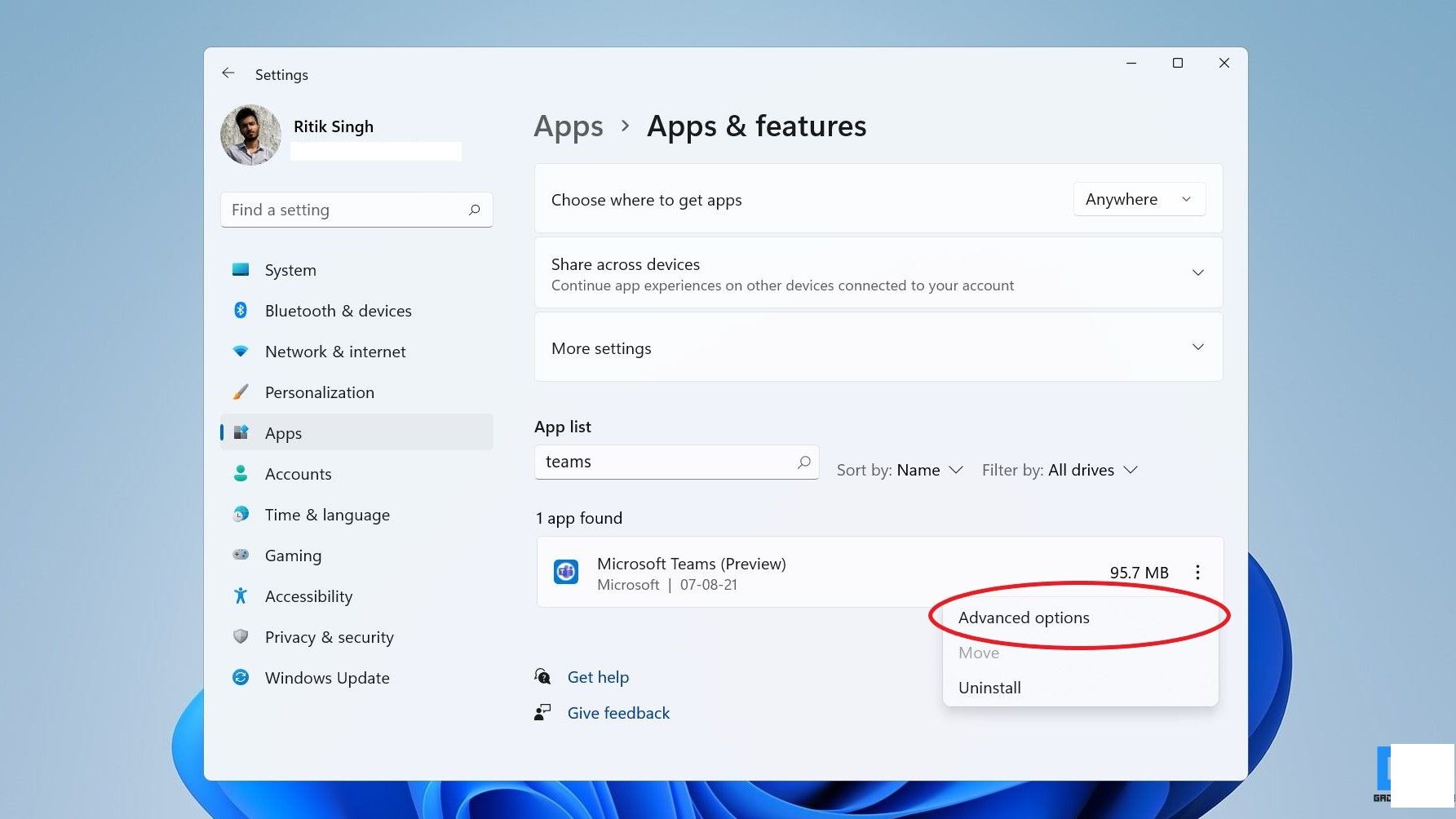Image resolution: width=1456 pixels, height=819 pixels.
Task: Expand More settings section
Action: point(878,348)
